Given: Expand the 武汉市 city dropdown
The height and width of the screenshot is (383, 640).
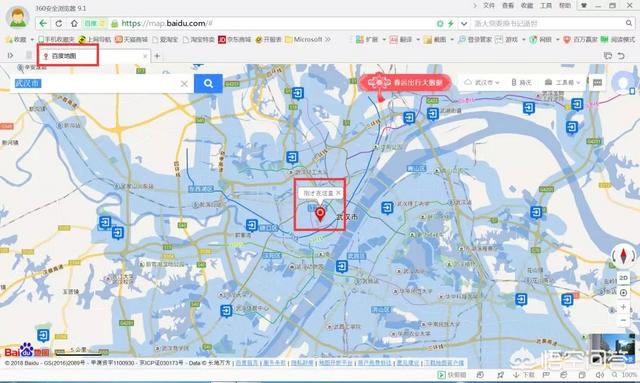Looking at the screenshot, I should 482,82.
